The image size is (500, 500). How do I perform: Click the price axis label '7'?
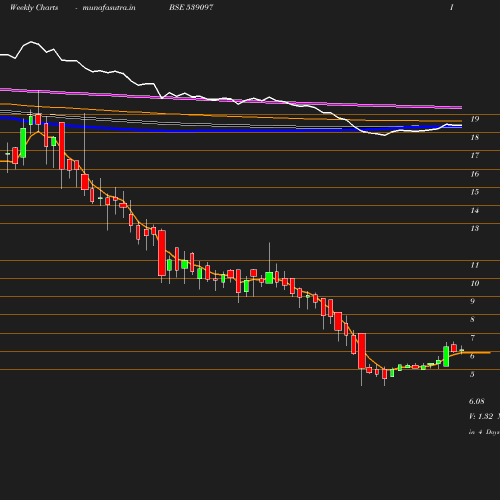(473, 338)
